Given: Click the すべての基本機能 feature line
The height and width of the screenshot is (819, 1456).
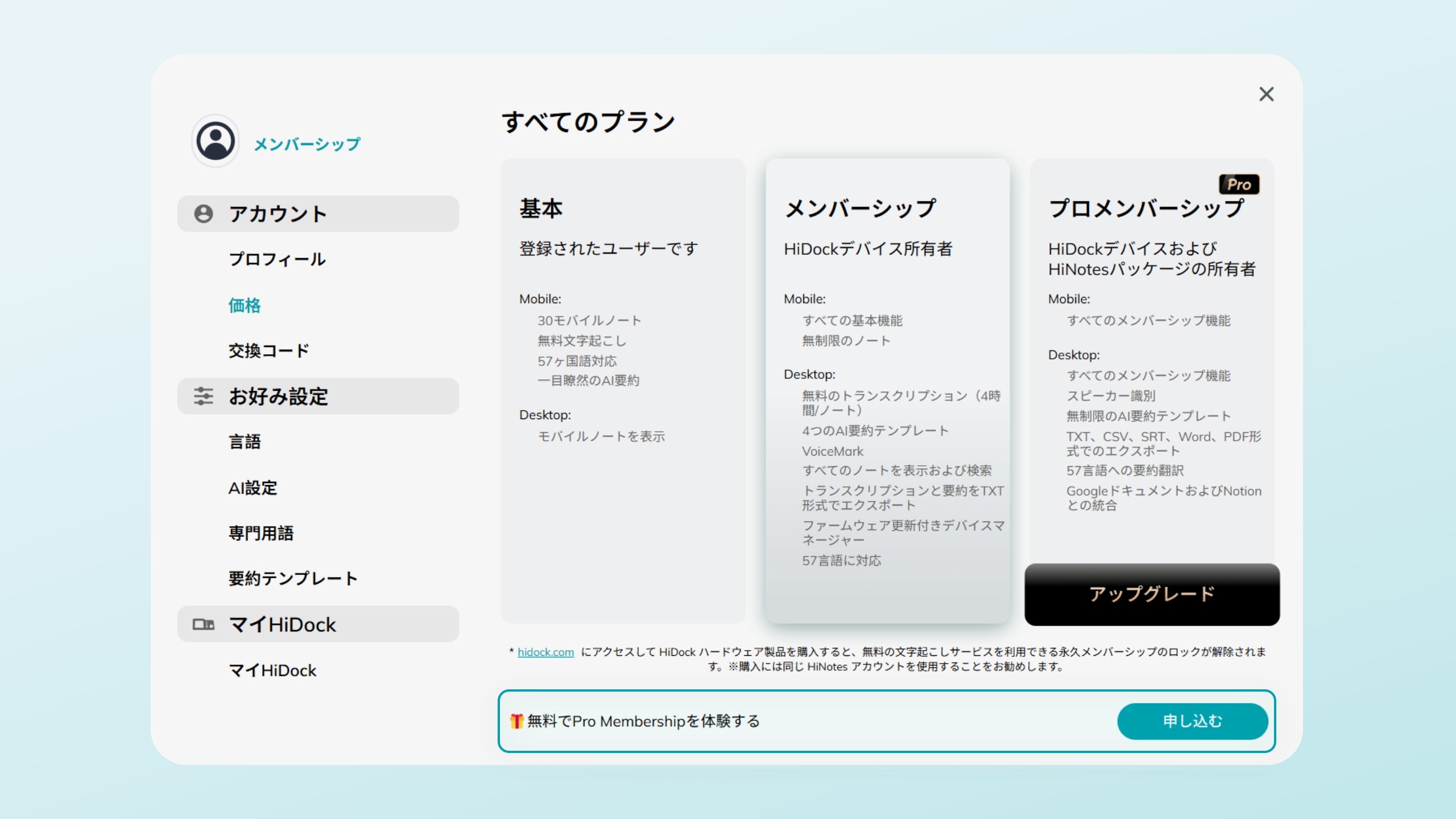Looking at the screenshot, I should 852,321.
